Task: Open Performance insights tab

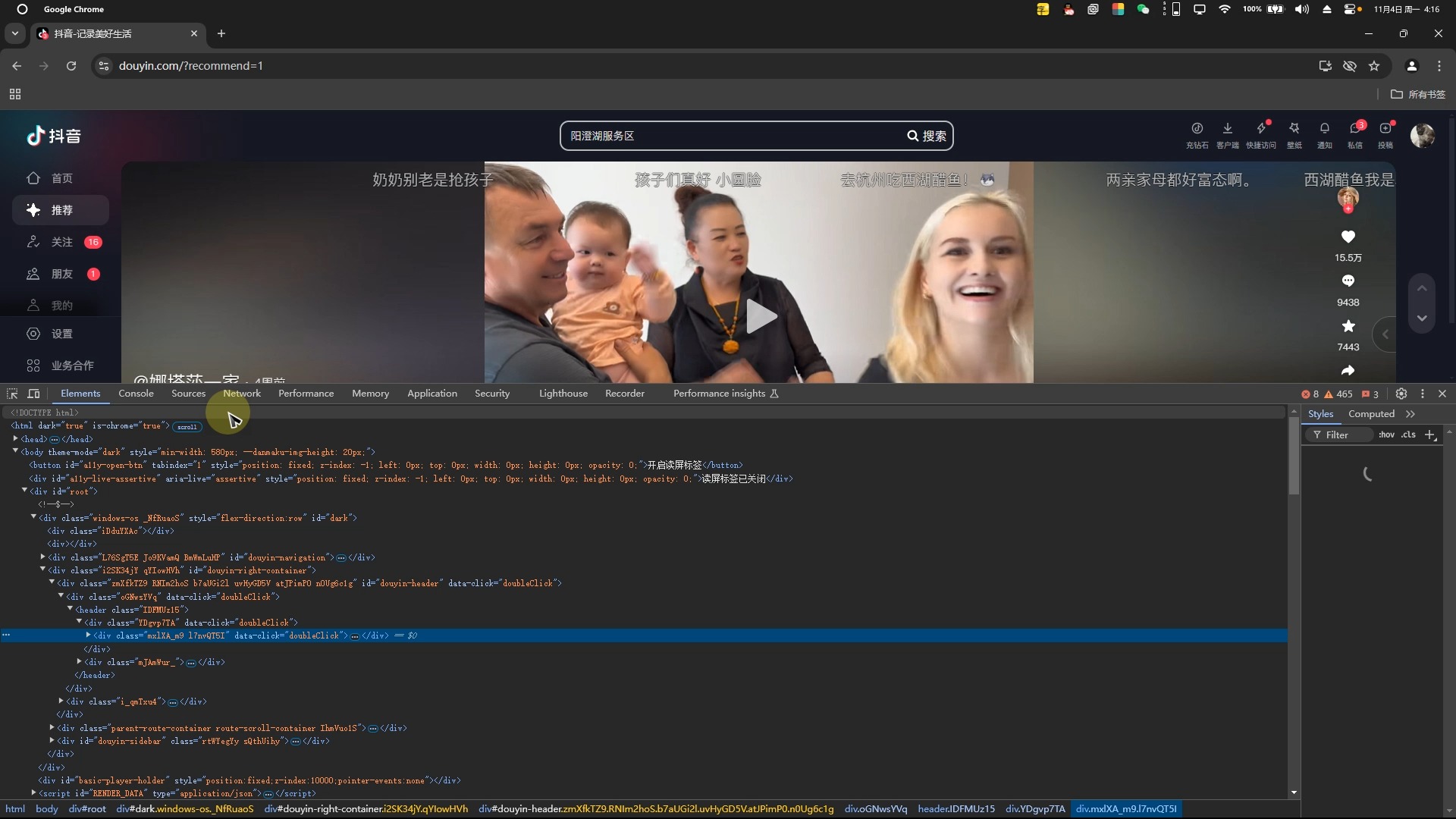Action: [726, 394]
